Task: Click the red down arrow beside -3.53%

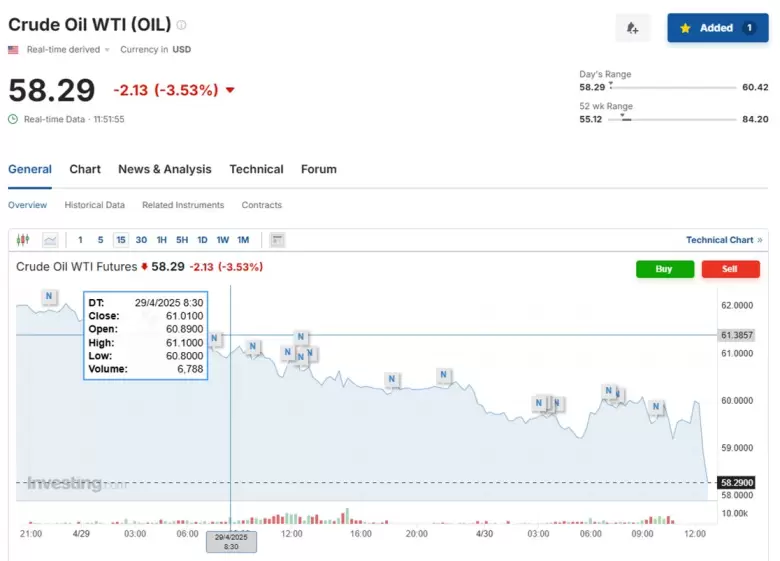Action: [230, 90]
